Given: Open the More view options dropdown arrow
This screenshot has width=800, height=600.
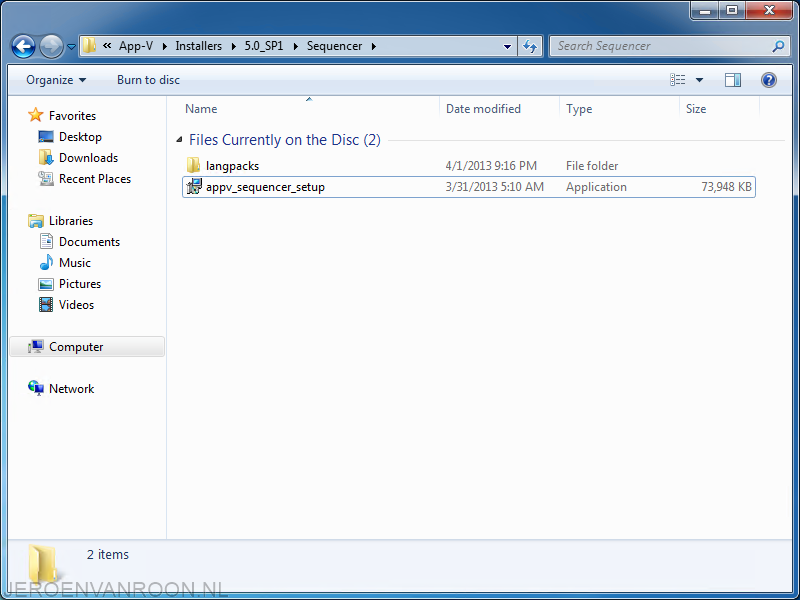Looking at the screenshot, I should pyautogui.click(x=699, y=80).
